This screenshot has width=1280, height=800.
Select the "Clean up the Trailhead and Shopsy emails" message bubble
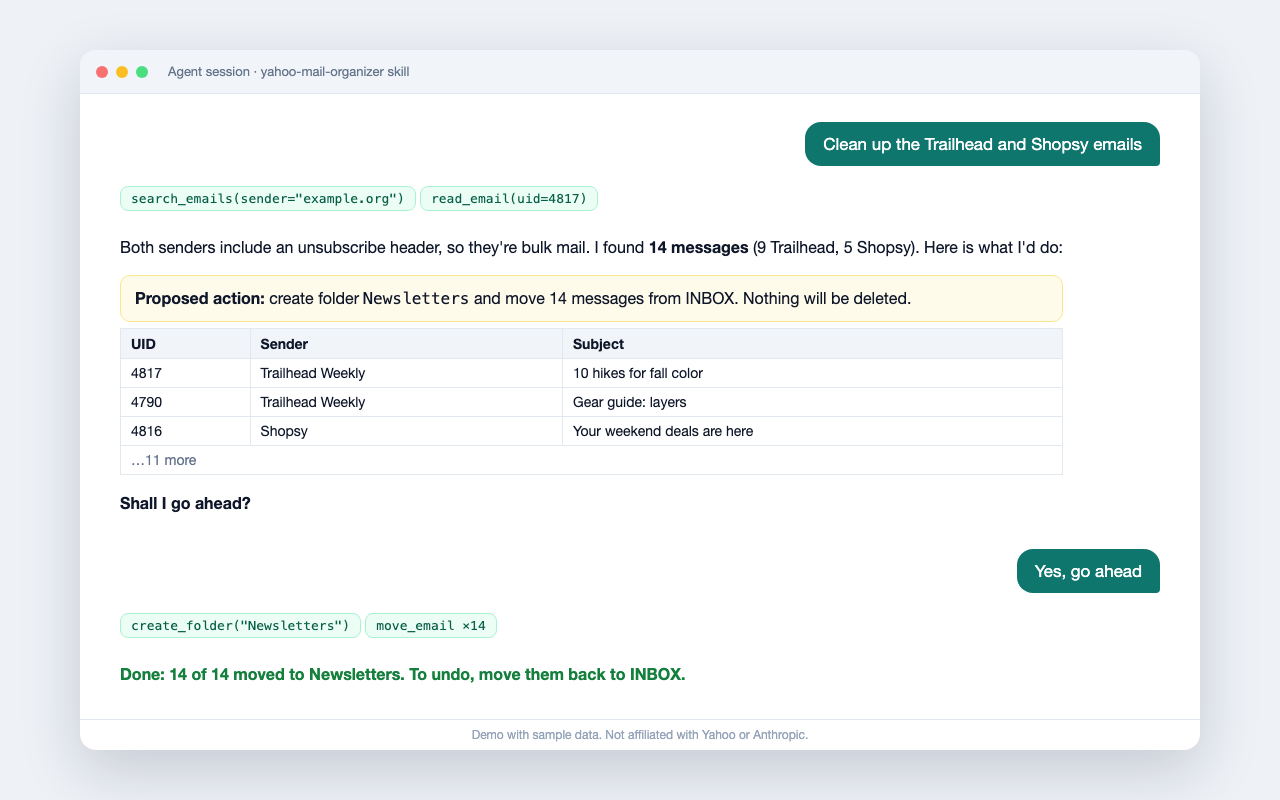pos(982,144)
